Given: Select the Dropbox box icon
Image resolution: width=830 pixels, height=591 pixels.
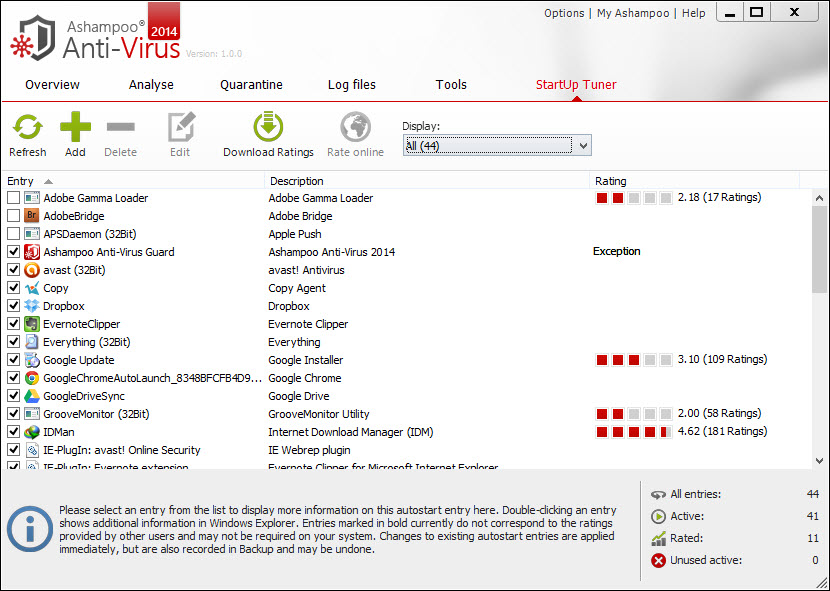Looking at the screenshot, I should (x=32, y=306).
